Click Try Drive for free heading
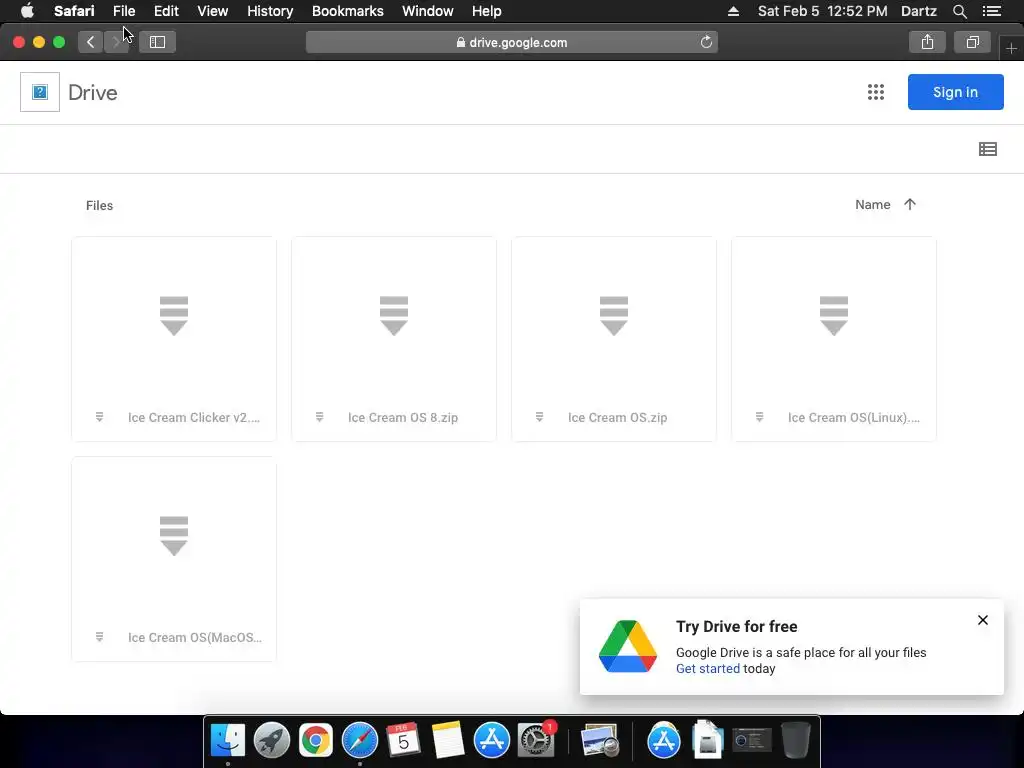This screenshot has width=1024, height=768. click(x=737, y=626)
